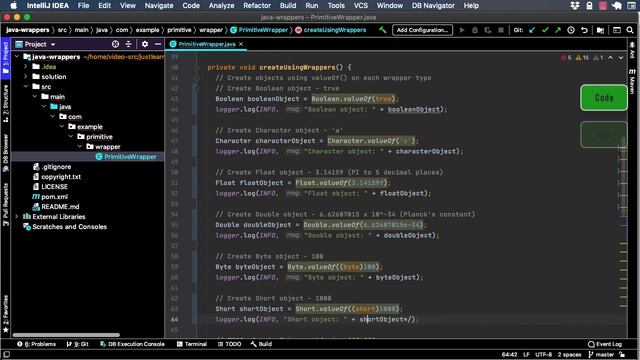
Task: Expand the solution folder
Action: [26, 76]
